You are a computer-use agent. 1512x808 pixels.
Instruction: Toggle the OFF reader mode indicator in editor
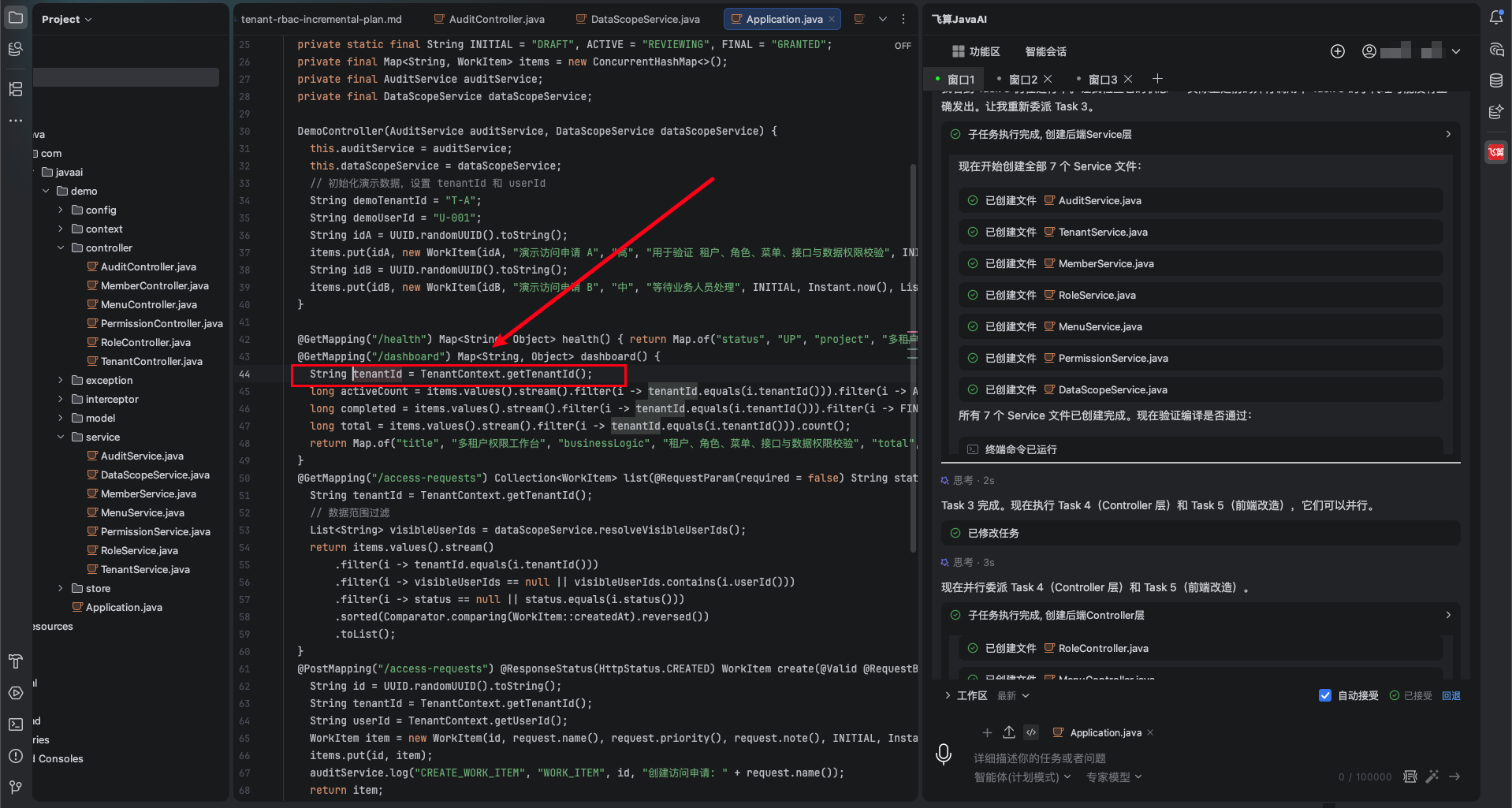click(x=903, y=46)
